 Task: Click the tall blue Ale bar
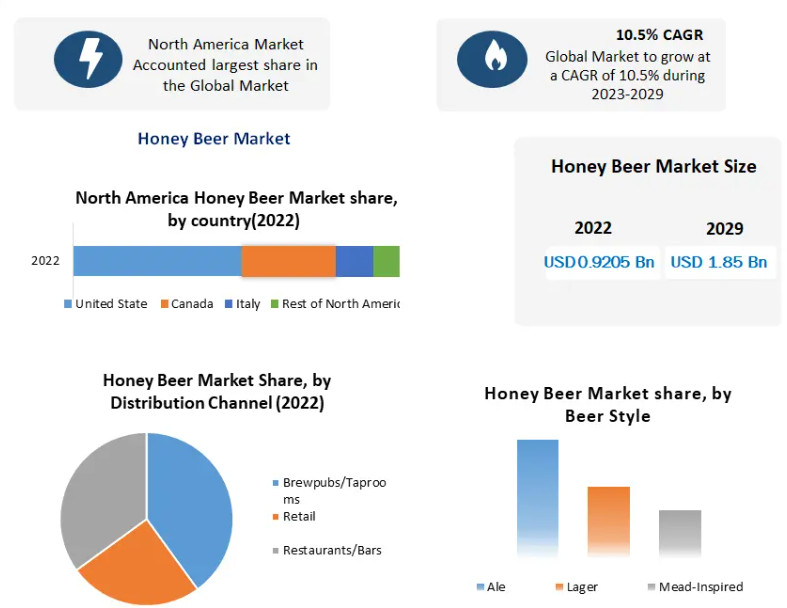(x=538, y=497)
